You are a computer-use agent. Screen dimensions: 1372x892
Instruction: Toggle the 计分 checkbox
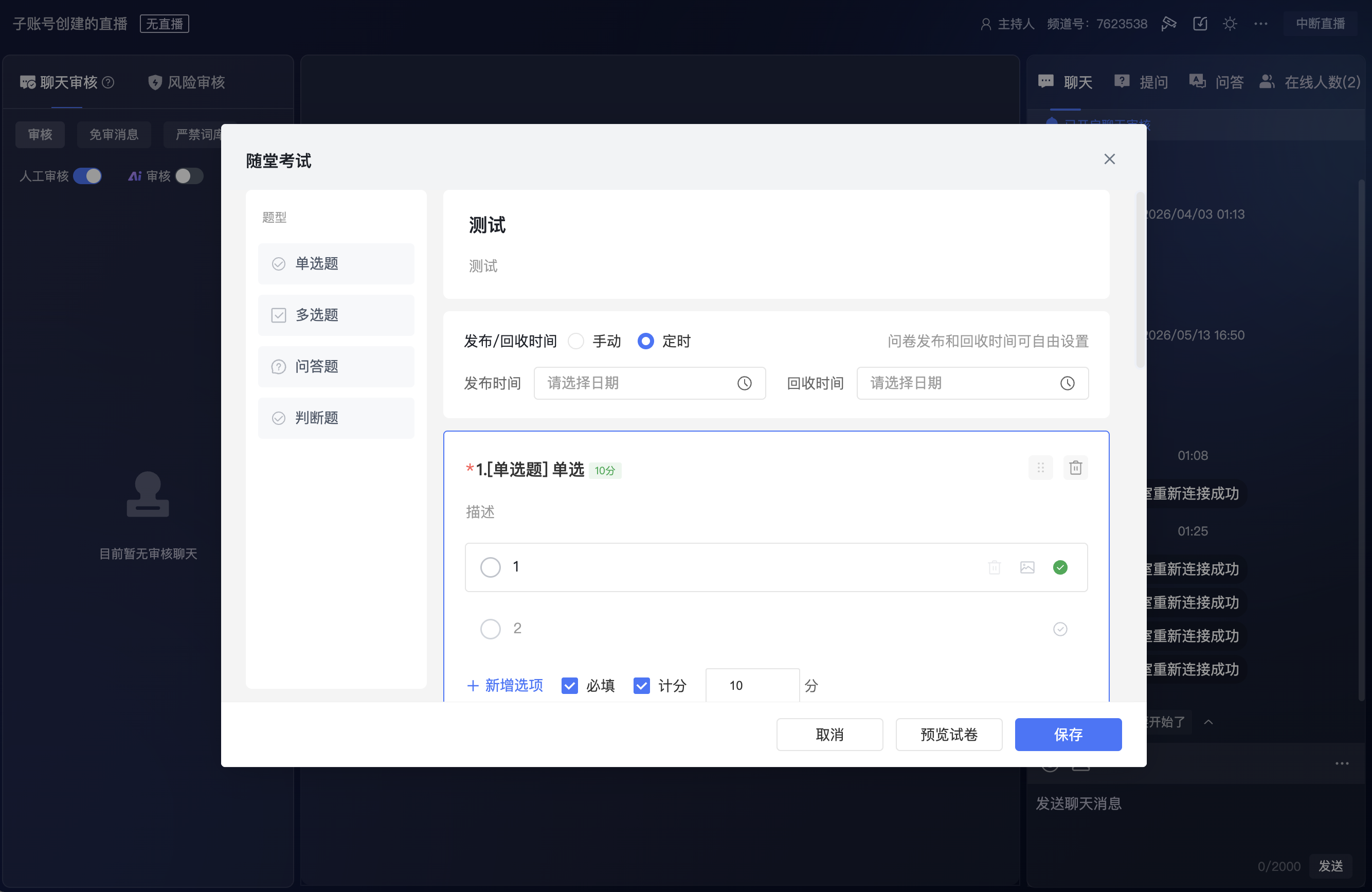coord(641,685)
